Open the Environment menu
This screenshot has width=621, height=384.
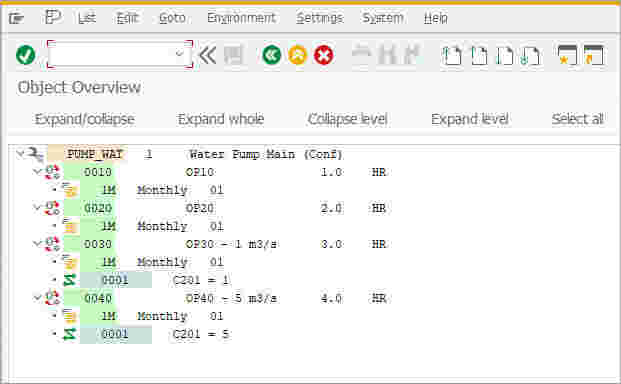pyautogui.click(x=241, y=18)
